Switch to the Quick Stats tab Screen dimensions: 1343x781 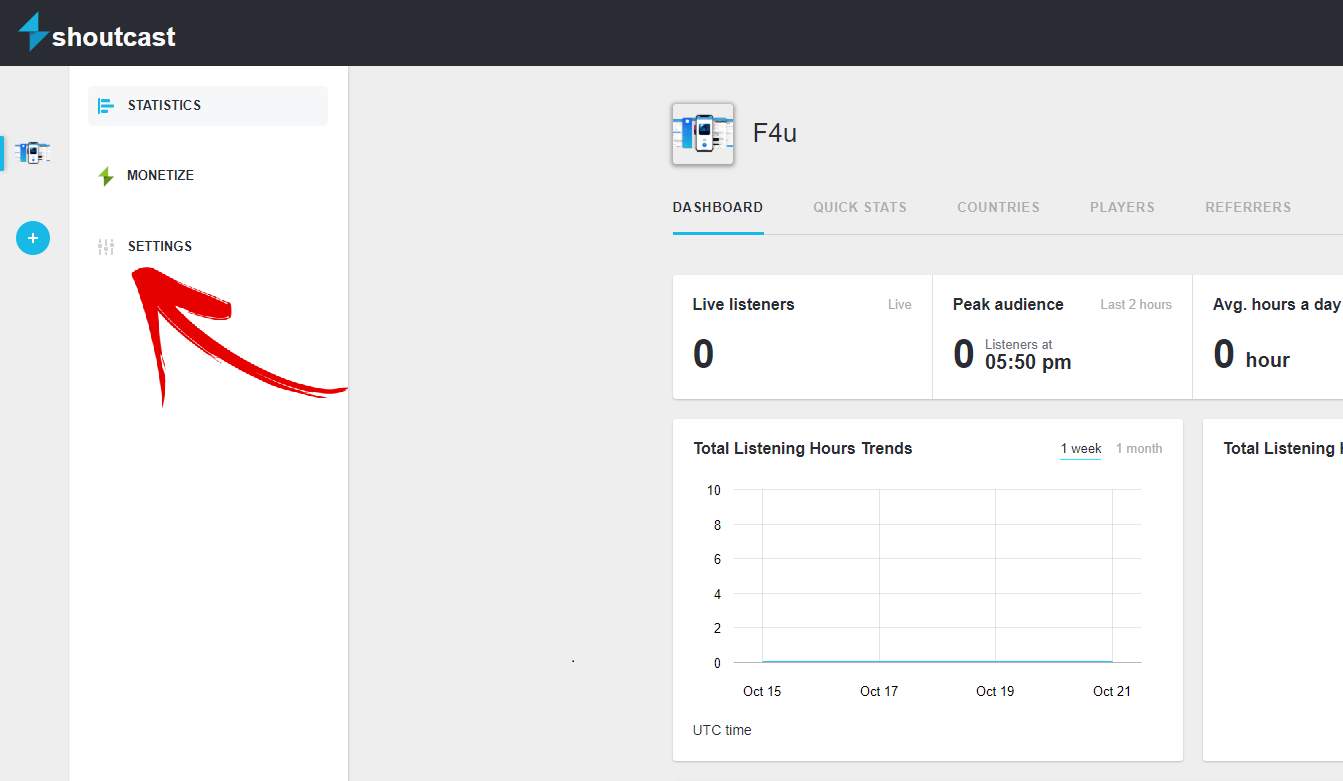[860, 208]
